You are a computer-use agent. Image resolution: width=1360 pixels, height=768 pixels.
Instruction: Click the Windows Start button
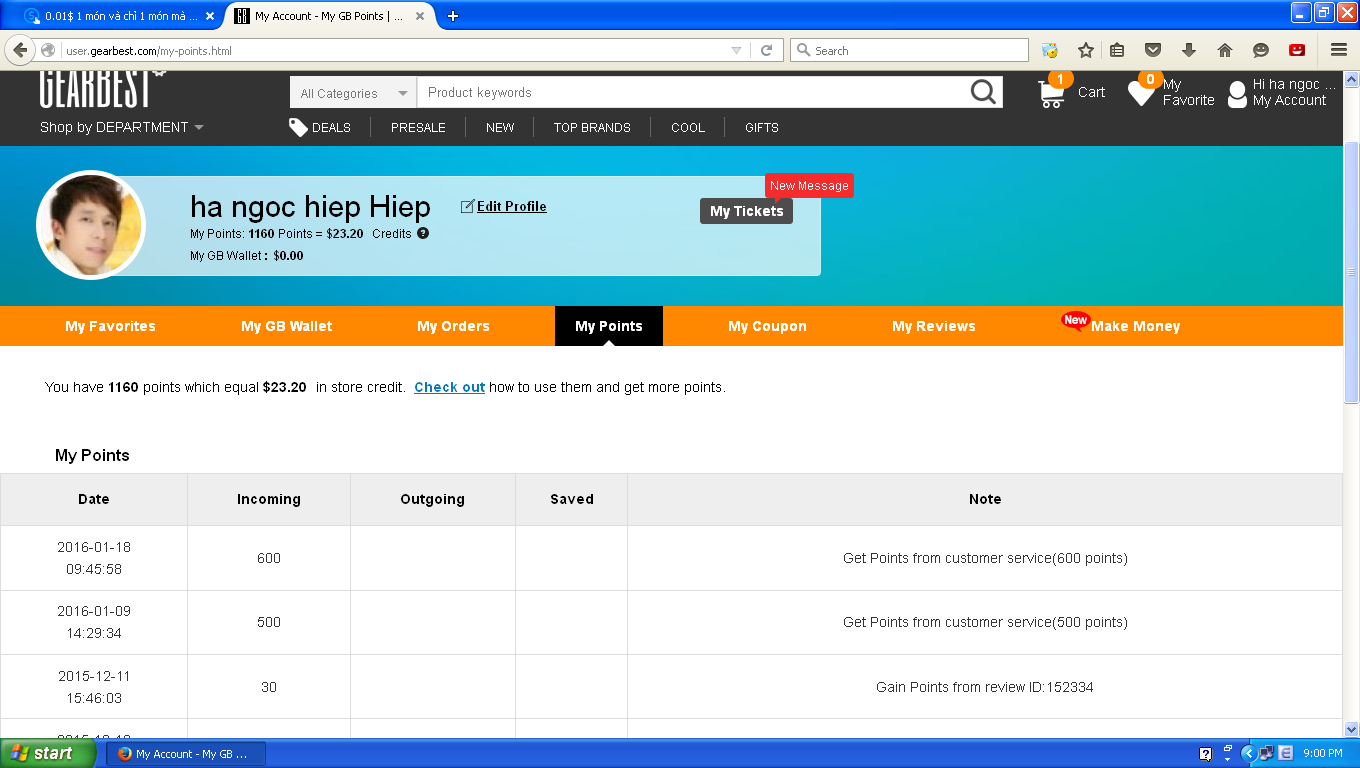pos(48,754)
